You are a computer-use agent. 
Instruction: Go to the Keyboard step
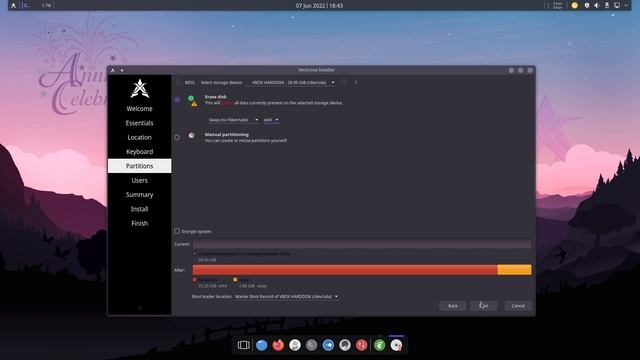140,151
